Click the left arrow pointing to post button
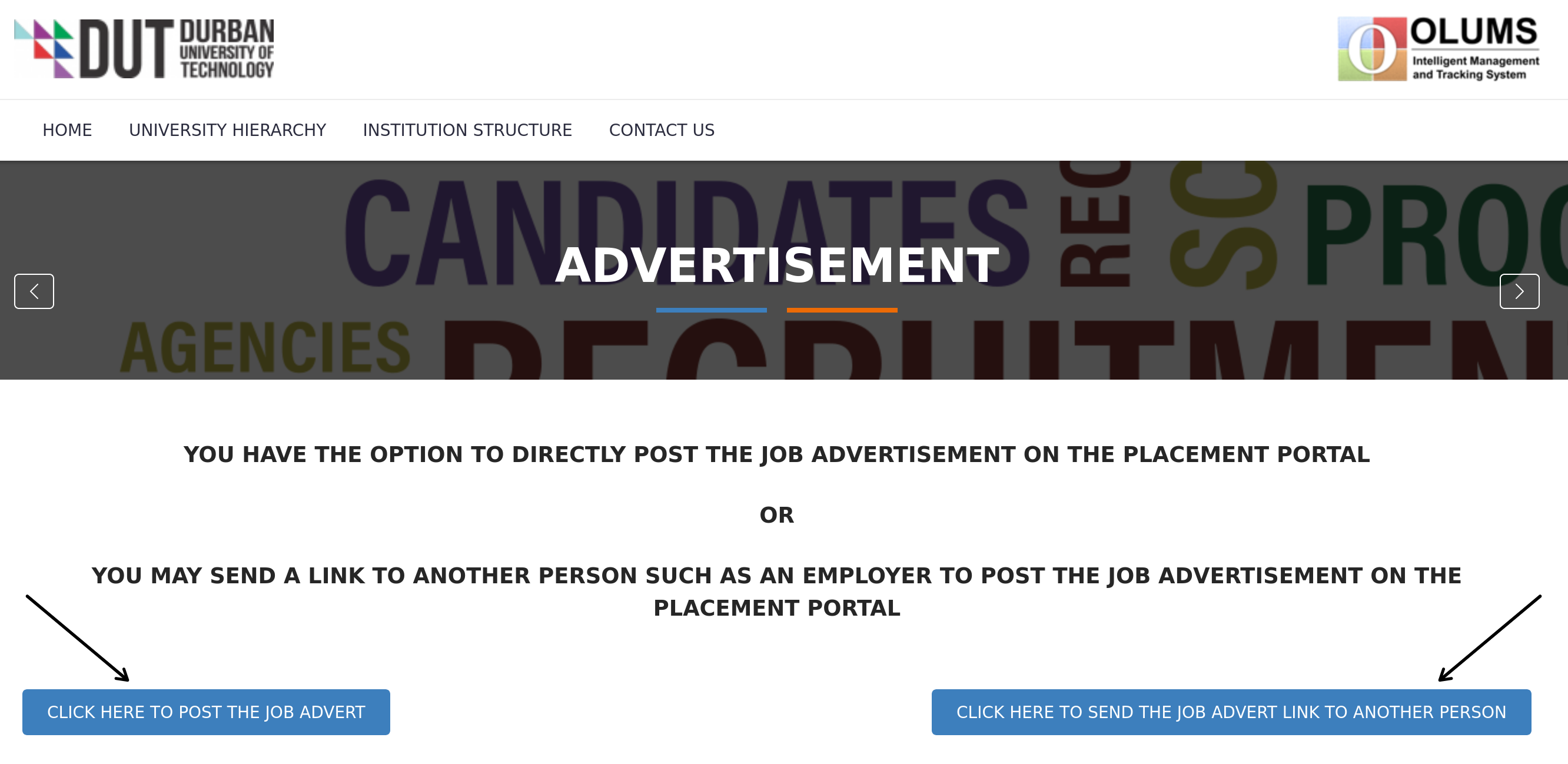The height and width of the screenshot is (764, 1568). pyautogui.click(x=78, y=637)
